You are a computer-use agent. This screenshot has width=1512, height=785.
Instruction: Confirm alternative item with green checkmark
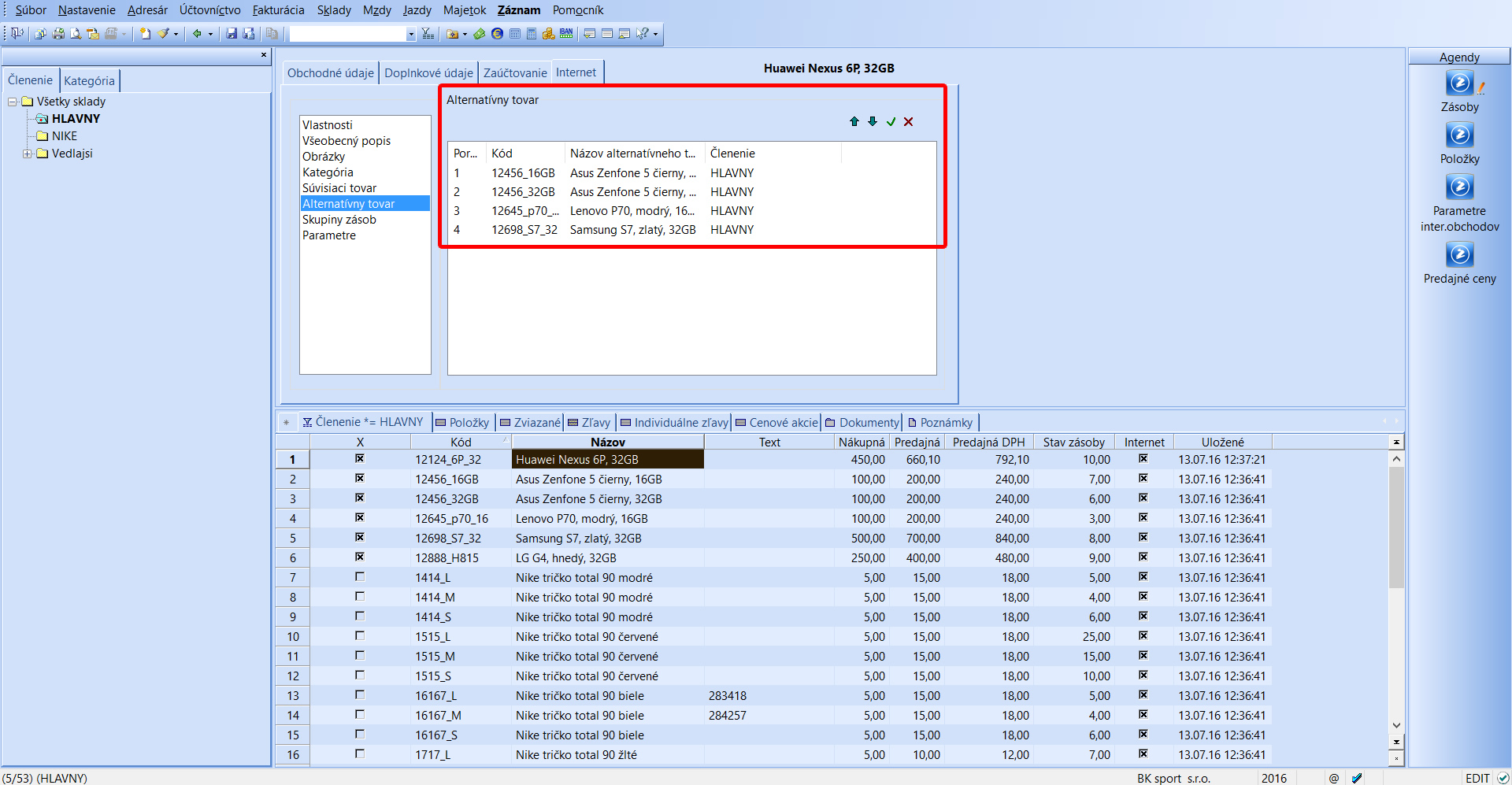click(891, 121)
